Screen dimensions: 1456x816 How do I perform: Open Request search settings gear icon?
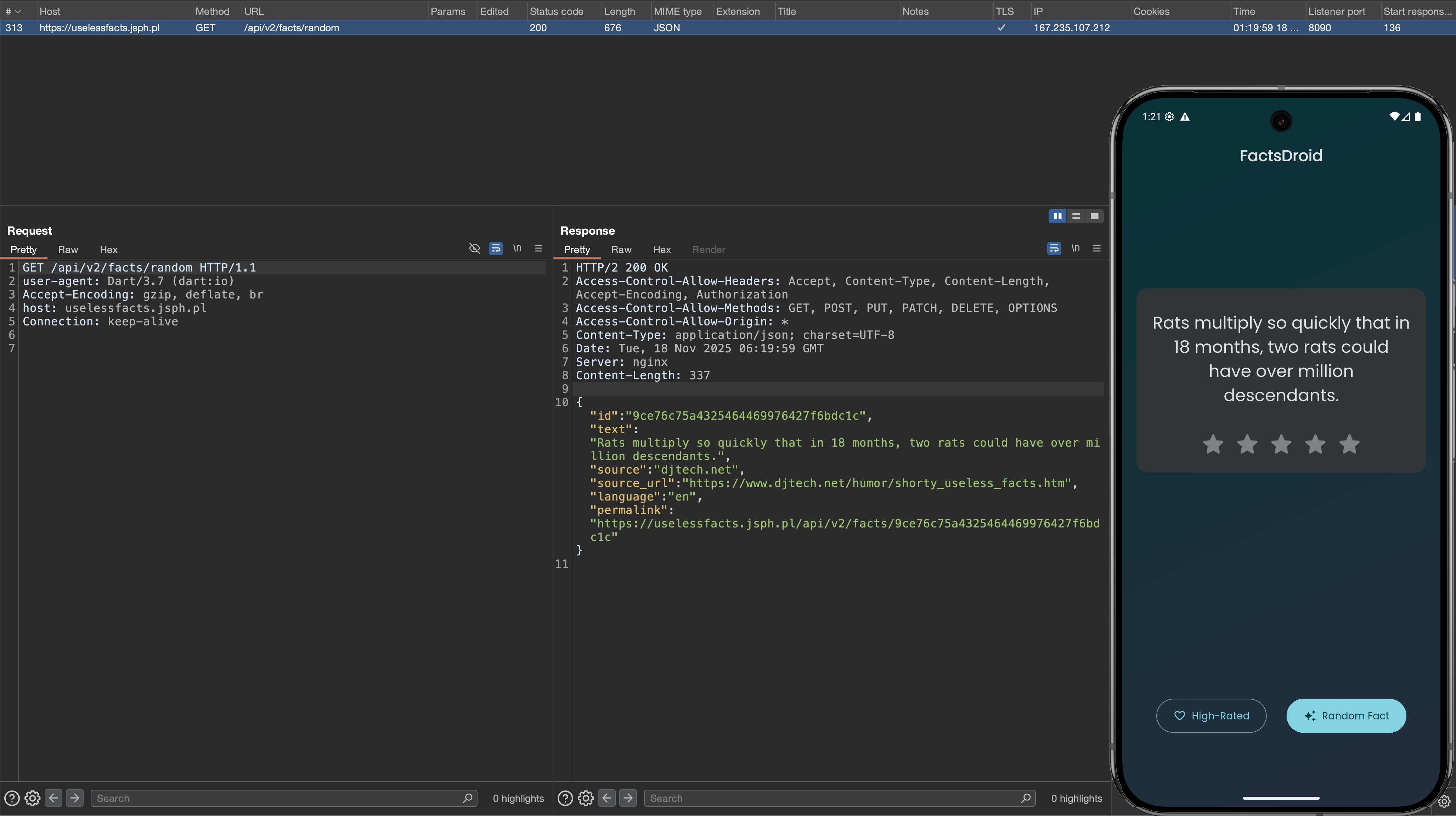[x=32, y=798]
